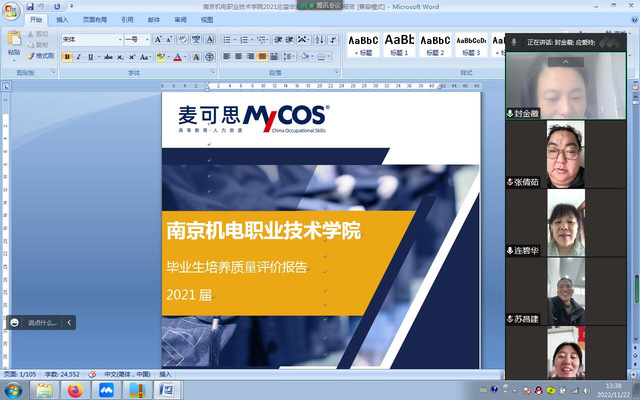Open the font size dropdown

(146, 40)
